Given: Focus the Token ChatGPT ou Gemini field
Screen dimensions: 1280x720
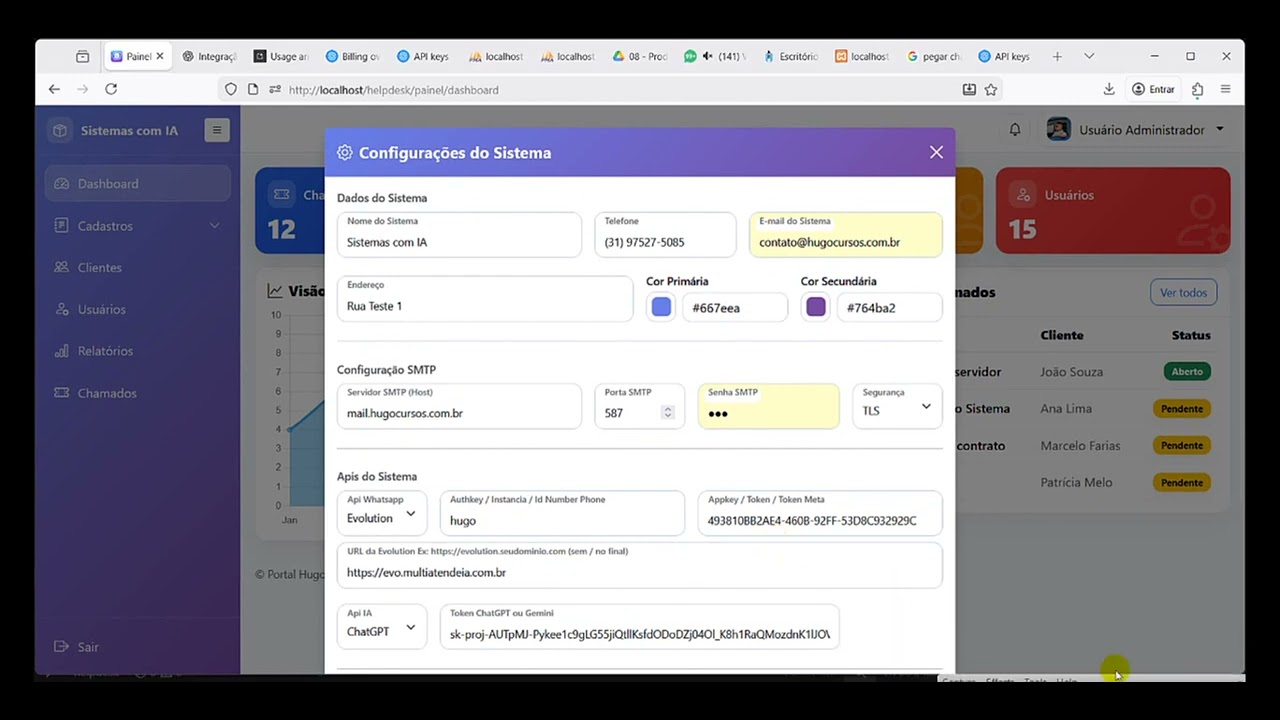Looking at the screenshot, I should pos(640,626).
